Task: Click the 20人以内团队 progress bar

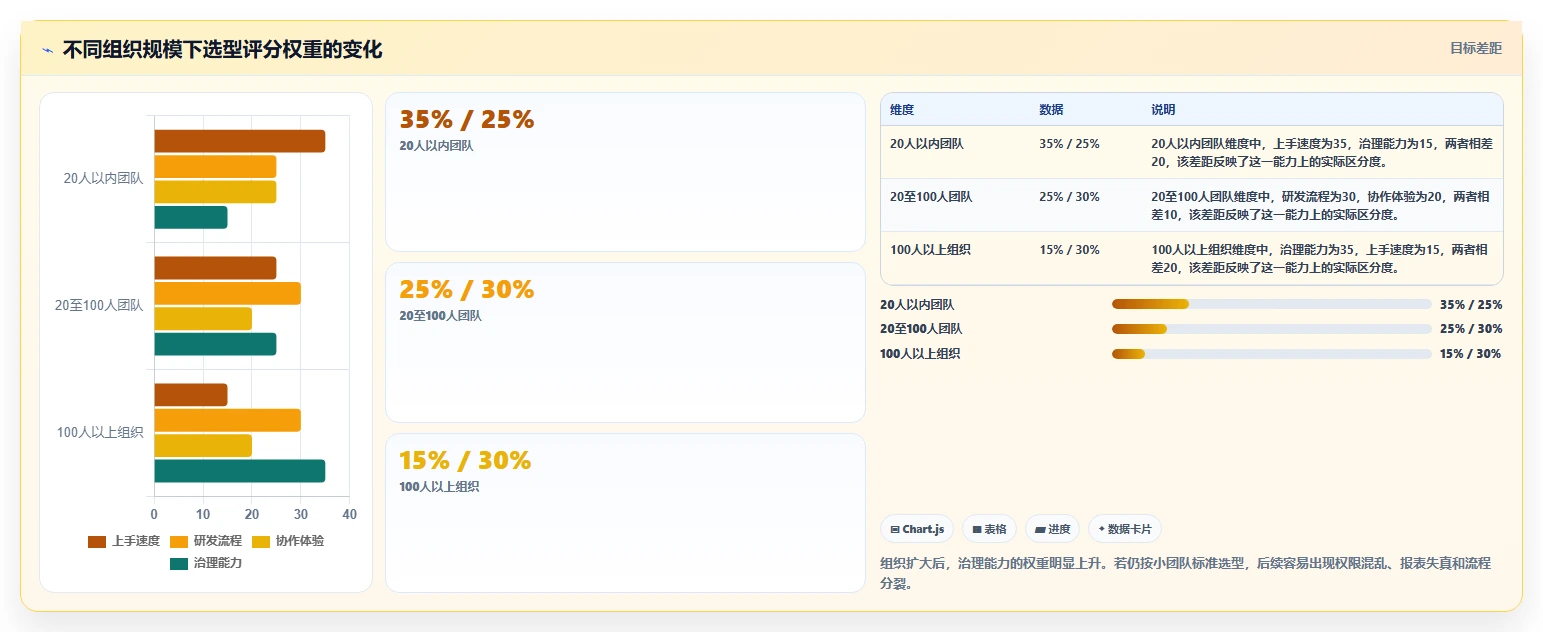Action: pos(1272,304)
